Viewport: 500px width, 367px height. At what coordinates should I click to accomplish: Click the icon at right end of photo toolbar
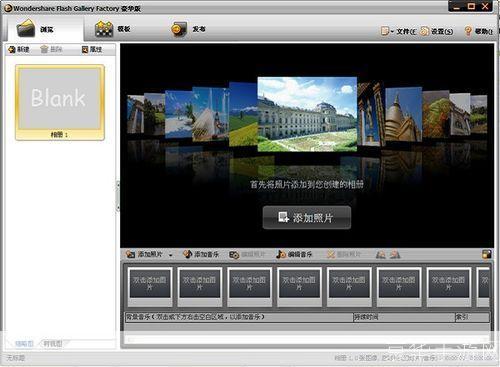pos(487,254)
